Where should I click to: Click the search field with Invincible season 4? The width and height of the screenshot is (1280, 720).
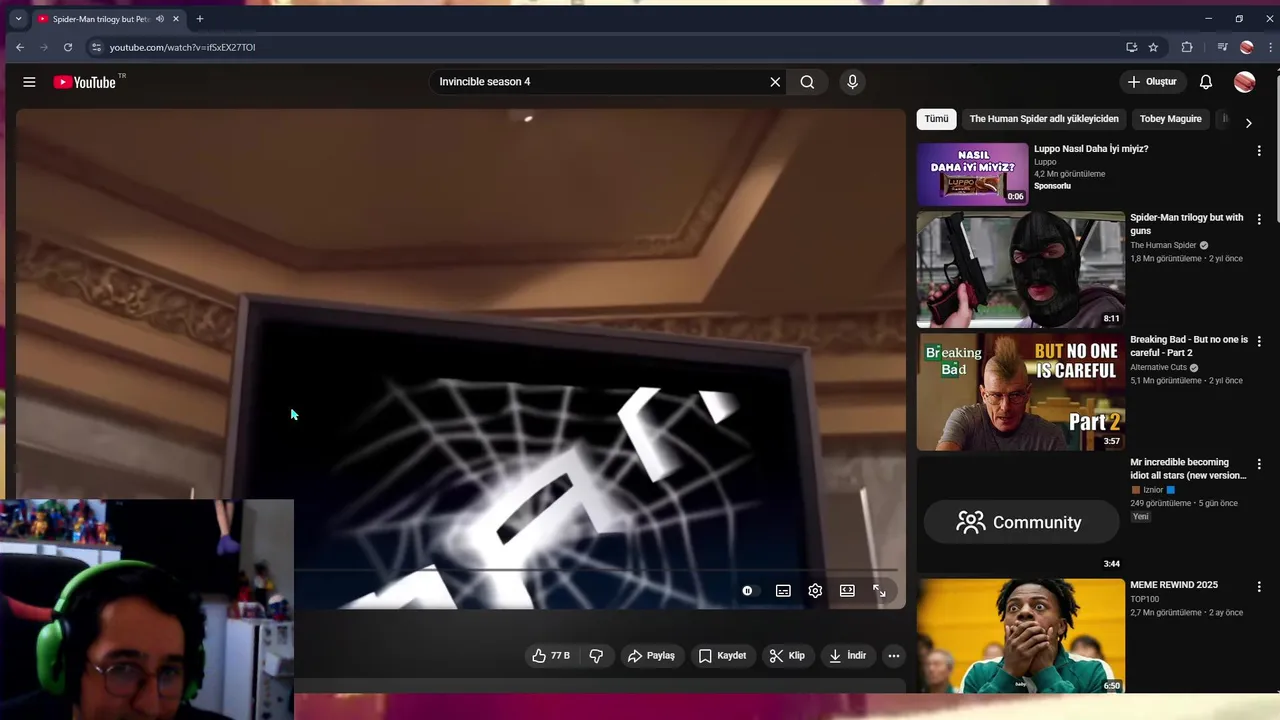(596, 82)
